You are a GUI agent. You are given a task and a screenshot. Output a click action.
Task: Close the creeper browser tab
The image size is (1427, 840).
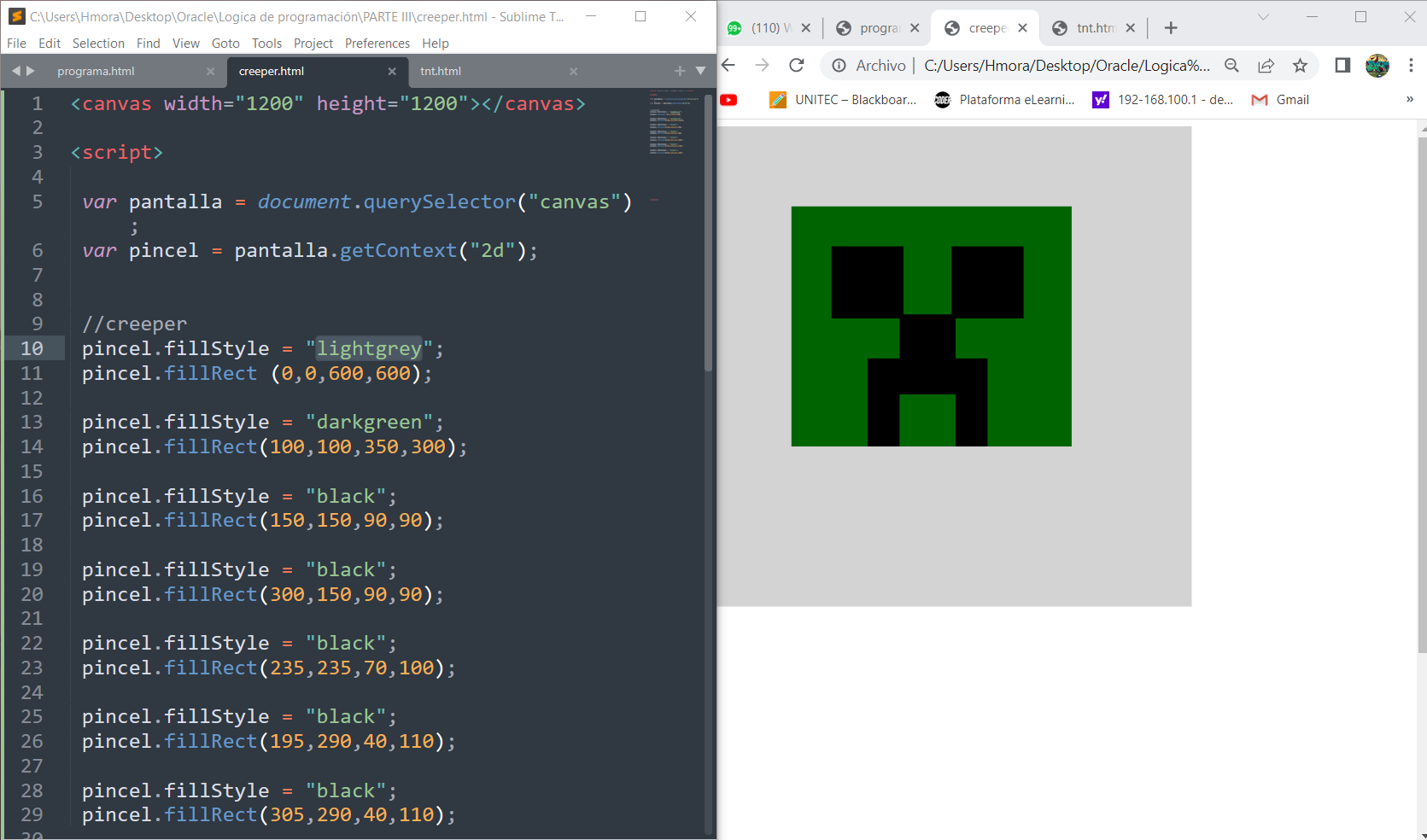(x=1022, y=28)
